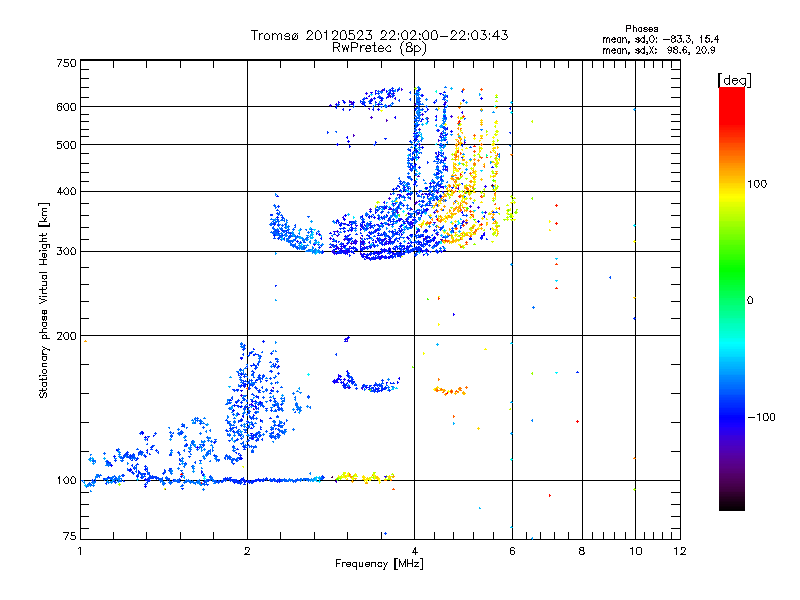Screen dimensions: 800x600
Task: Click the y-axis tick label '600'
Action: [x=66, y=107]
